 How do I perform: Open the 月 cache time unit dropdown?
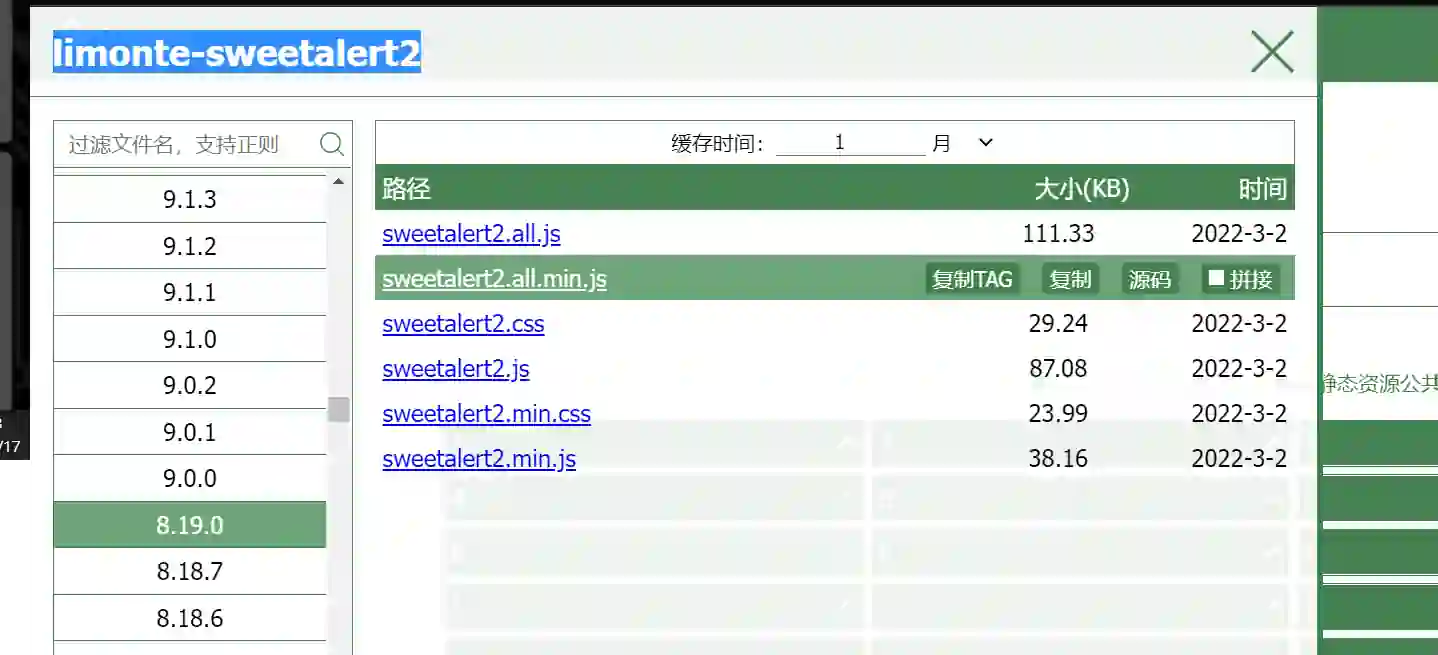[x=962, y=143]
